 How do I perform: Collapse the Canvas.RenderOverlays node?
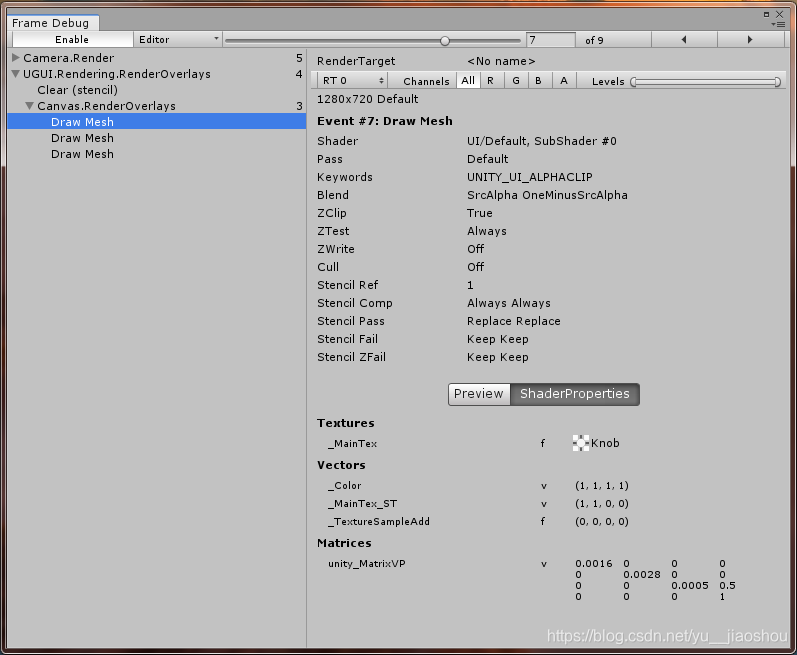click(x=29, y=106)
